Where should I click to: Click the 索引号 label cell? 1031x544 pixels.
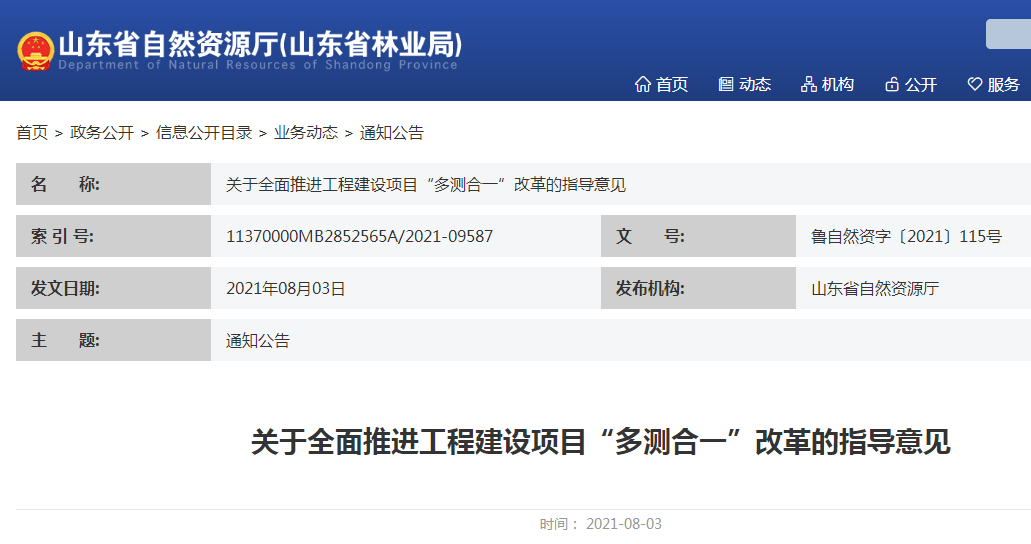(x=114, y=236)
